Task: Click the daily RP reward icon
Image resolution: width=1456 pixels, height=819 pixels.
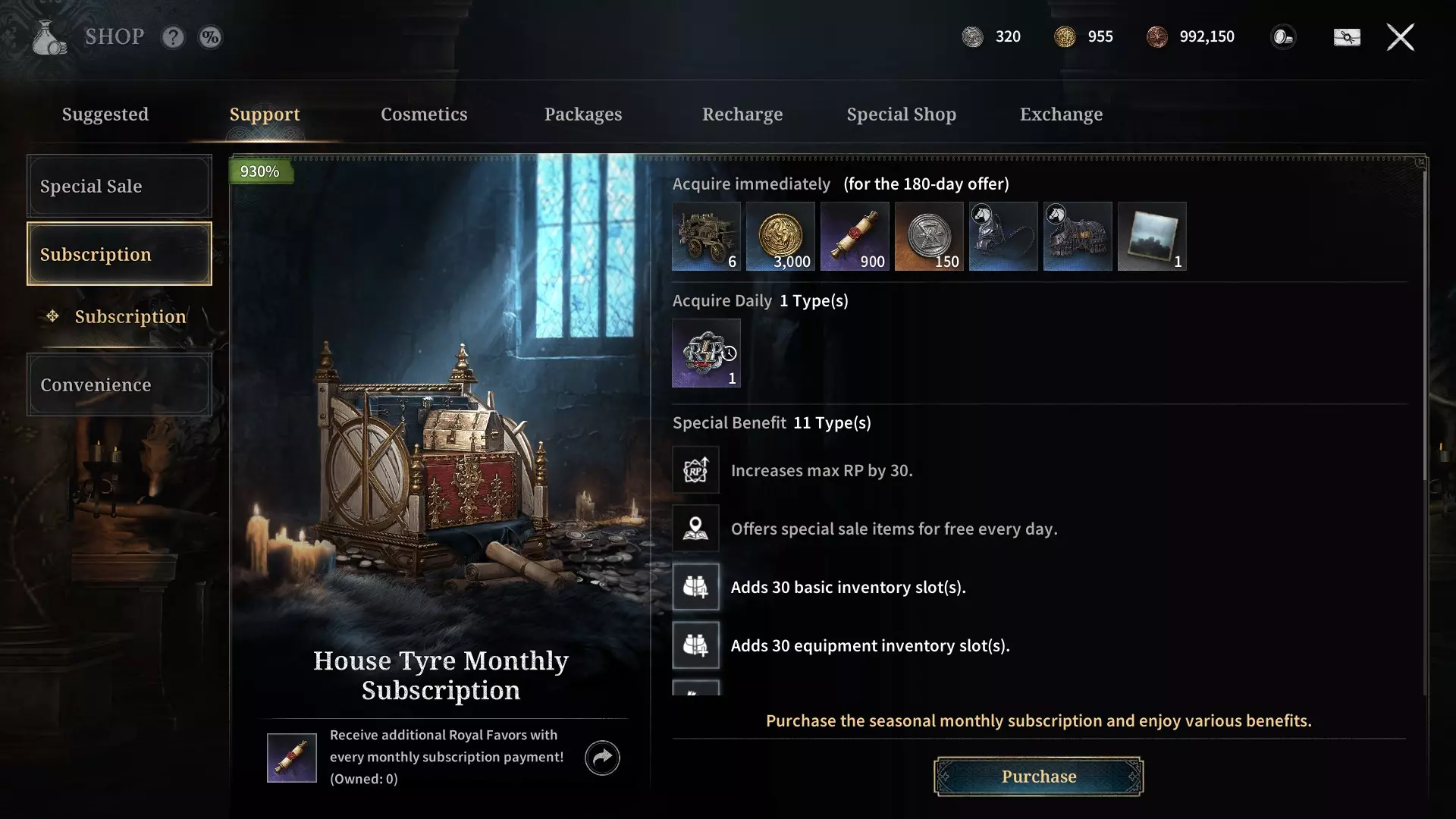Action: coord(706,353)
